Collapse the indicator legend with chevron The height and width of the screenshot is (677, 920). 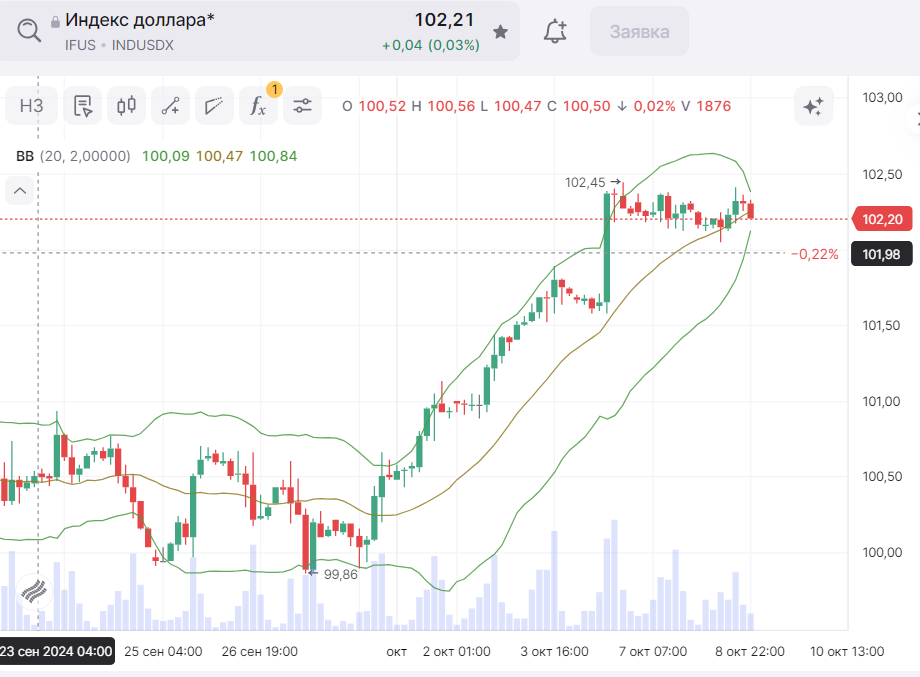click(x=20, y=190)
